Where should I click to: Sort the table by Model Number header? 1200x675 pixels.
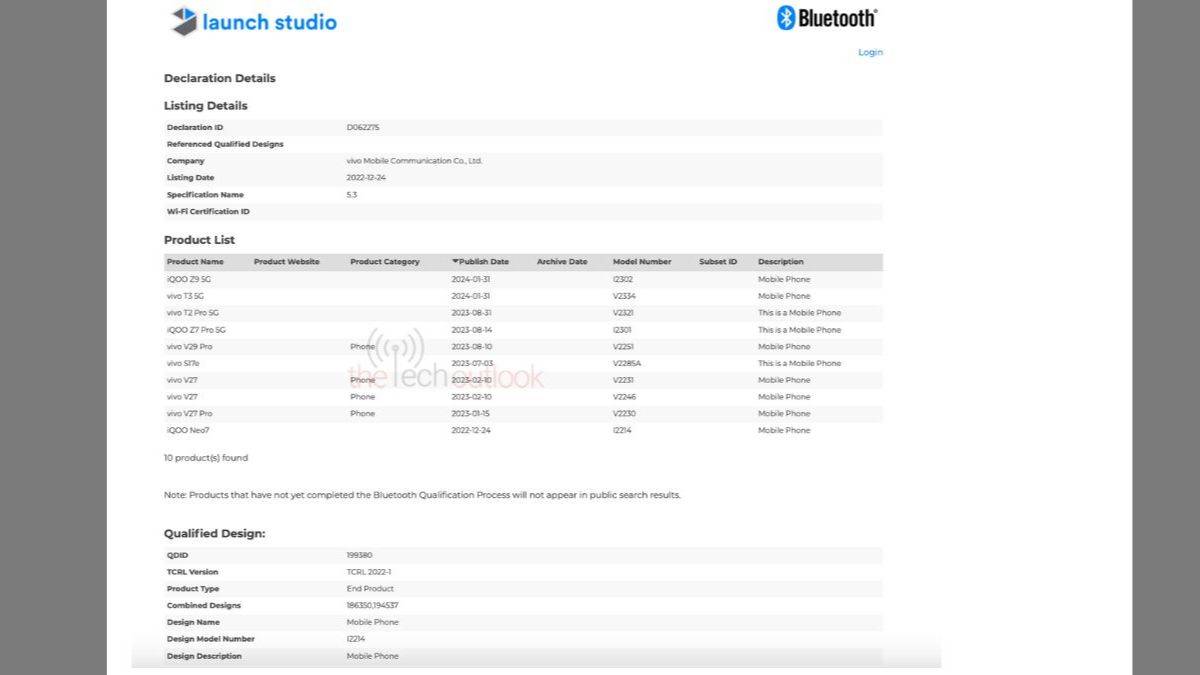[x=641, y=261]
